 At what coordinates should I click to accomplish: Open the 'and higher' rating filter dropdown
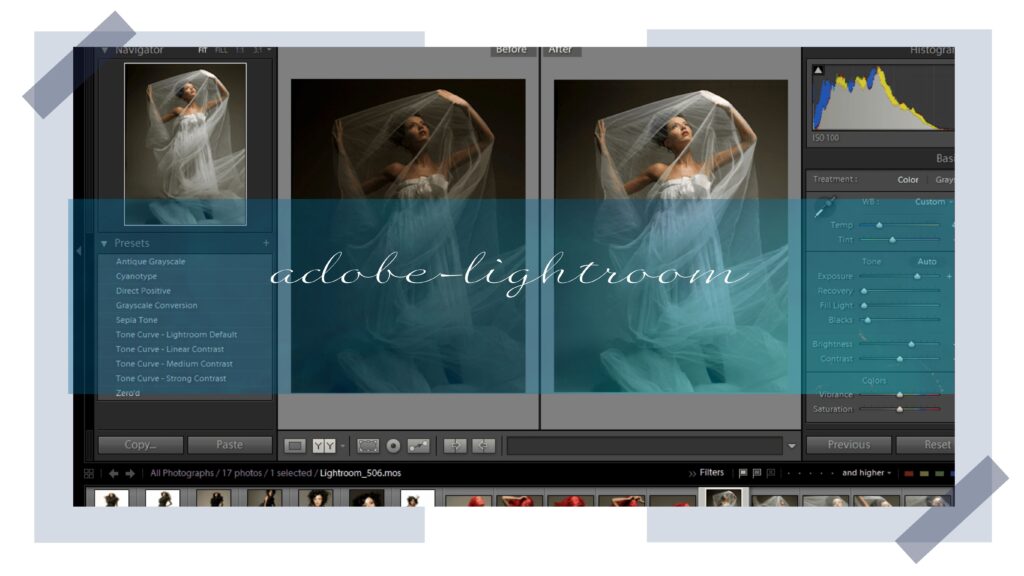tap(866, 473)
